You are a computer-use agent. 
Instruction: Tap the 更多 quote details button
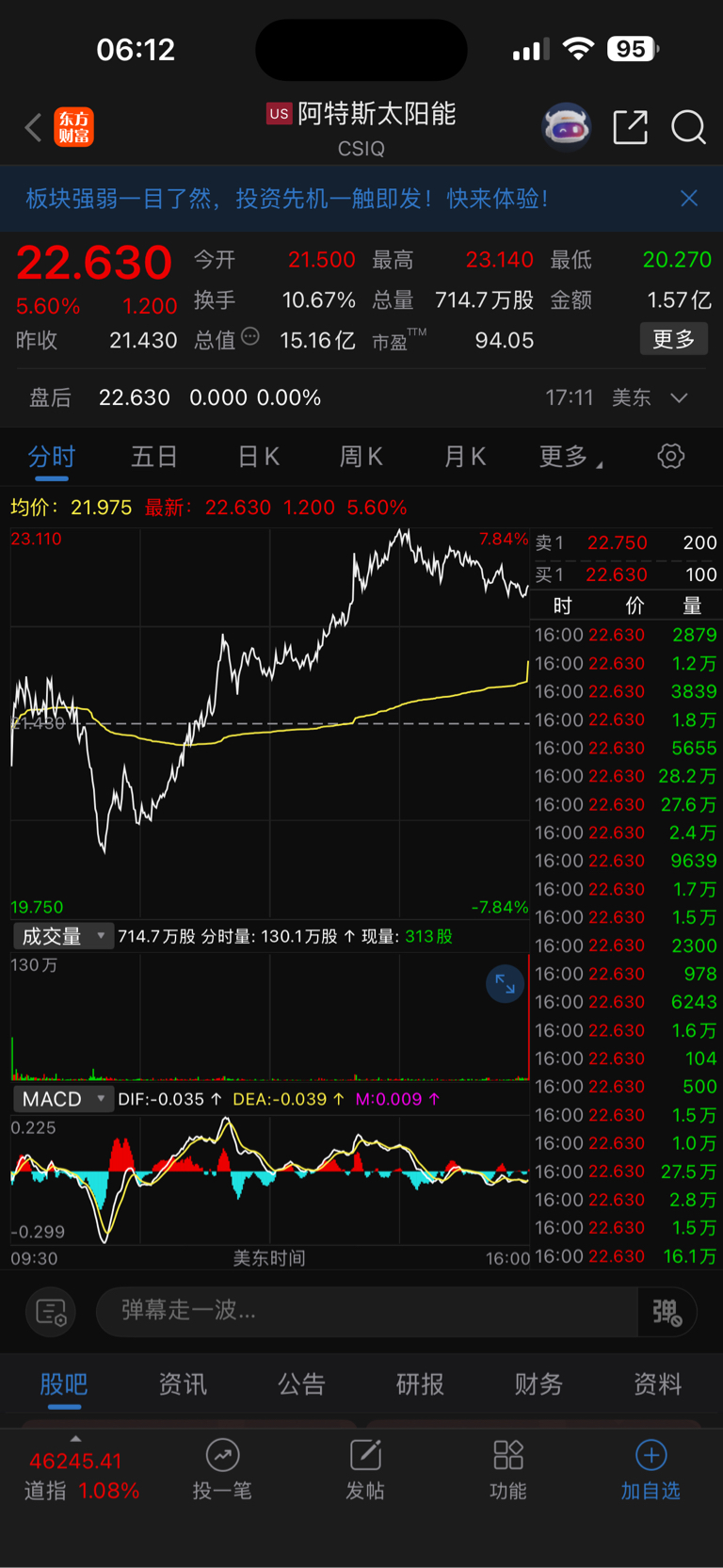pos(674,339)
